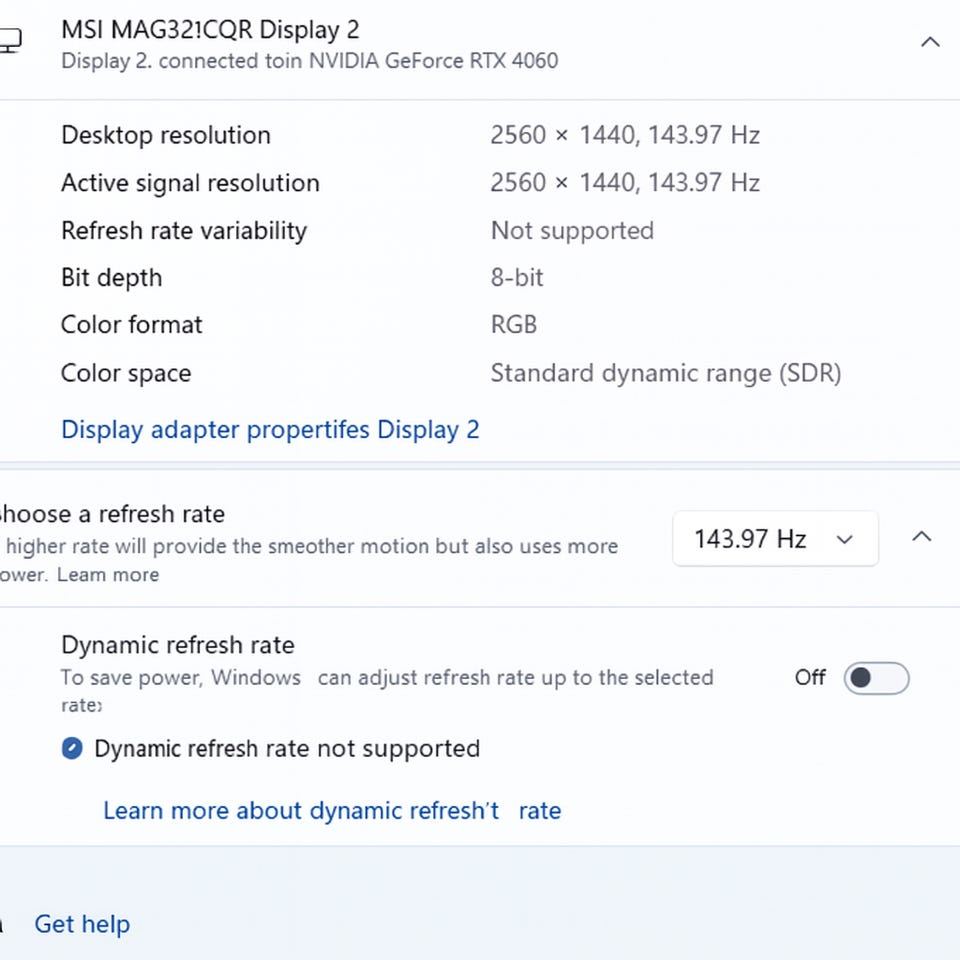The width and height of the screenshot is (960, 960).
Task: Click the Standard dynamic range (SDR) value
Action: point(665,374)
